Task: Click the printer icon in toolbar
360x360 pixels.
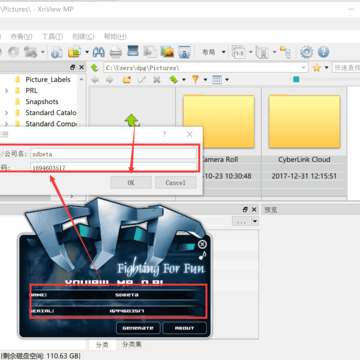Action: [x=116, y=52]
